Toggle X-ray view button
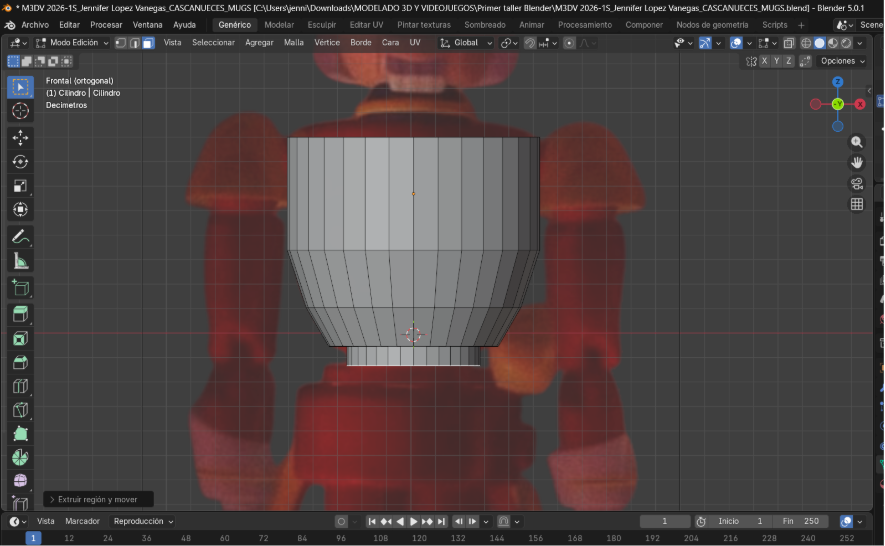Viewport: 885px width, 546px height. pyautogui.click(x=789, y=43)
